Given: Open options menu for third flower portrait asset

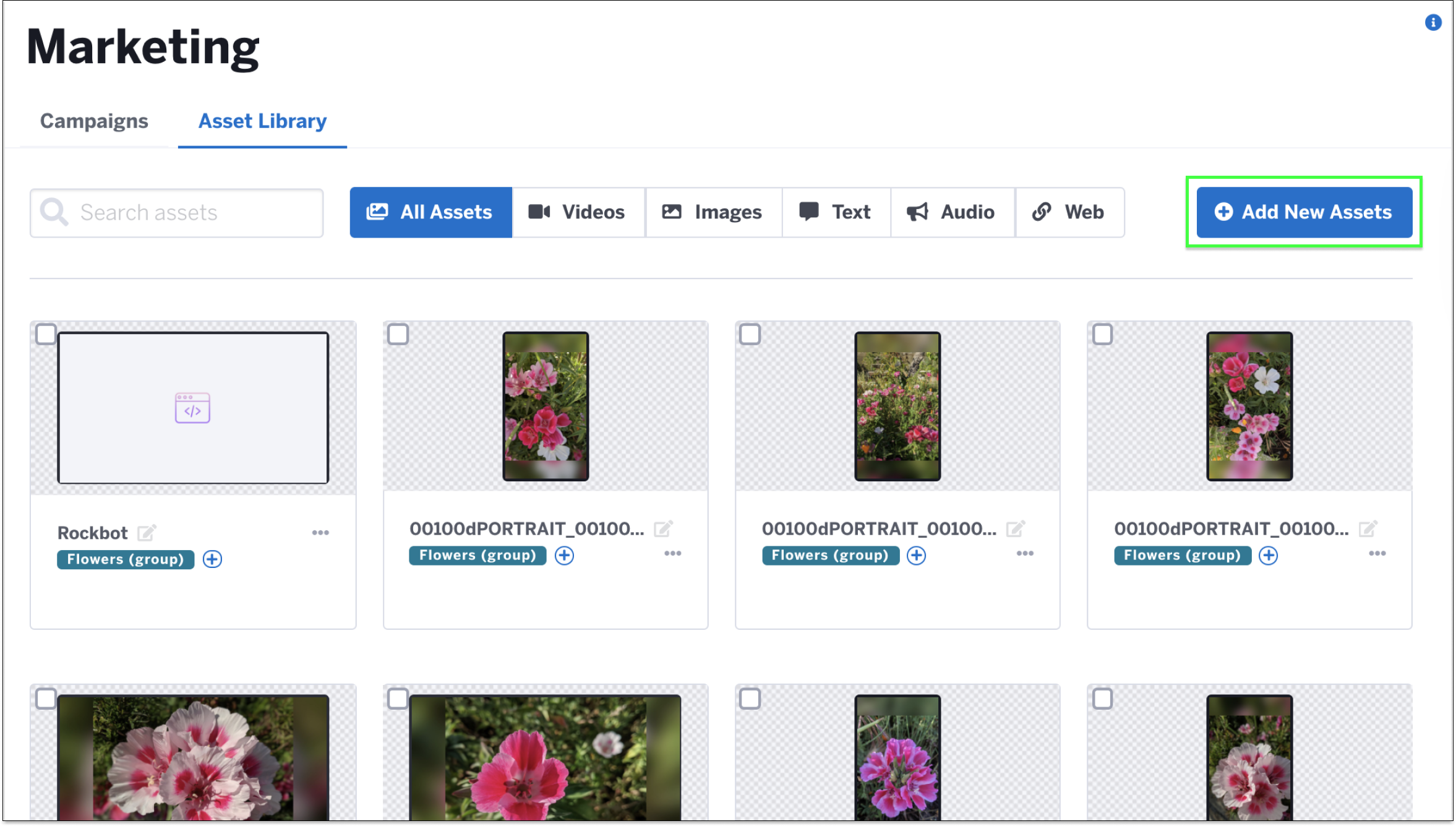Looking at the screenshot, I should click(x=1377, y=553).
